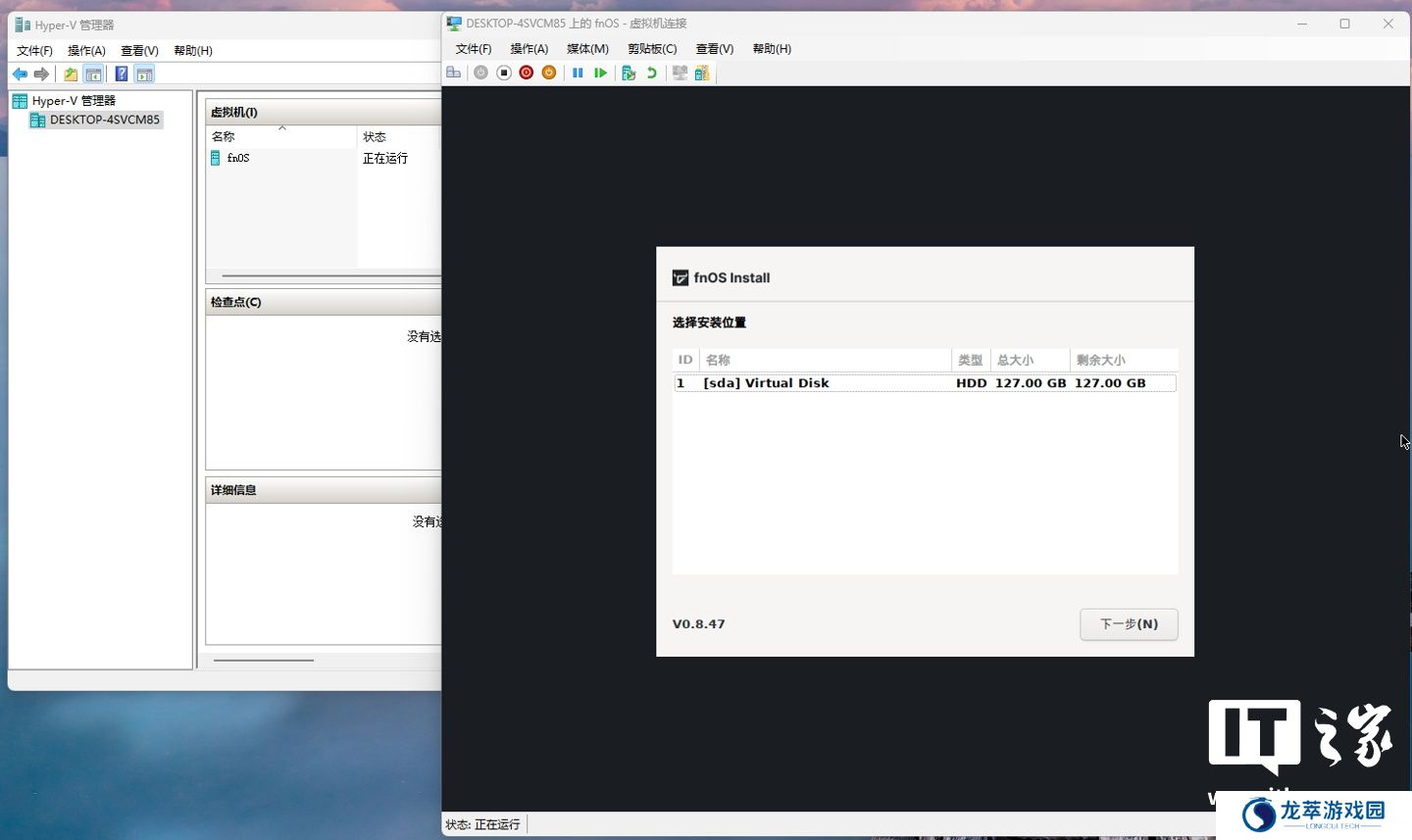
Task: Click the red Shut Down icon
Action: click(527, 73)
